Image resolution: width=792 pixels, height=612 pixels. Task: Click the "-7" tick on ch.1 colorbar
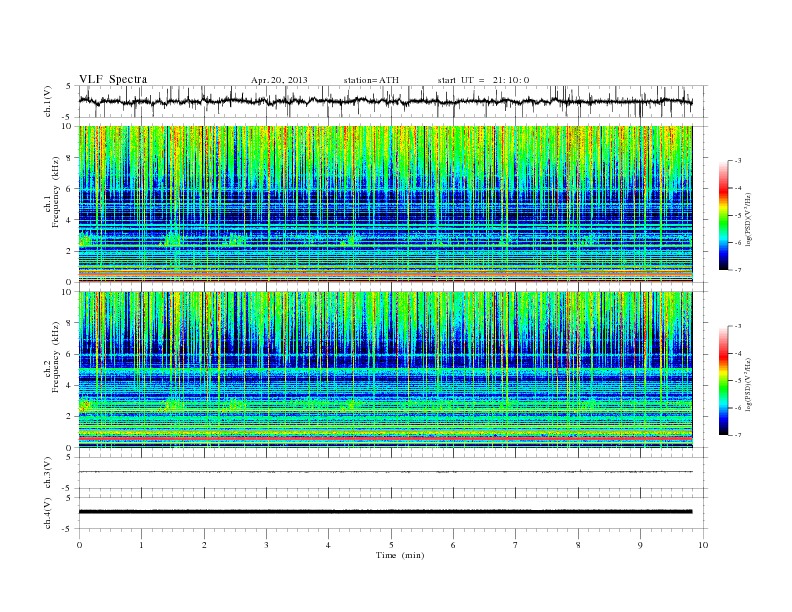click(x=738, y=270)
